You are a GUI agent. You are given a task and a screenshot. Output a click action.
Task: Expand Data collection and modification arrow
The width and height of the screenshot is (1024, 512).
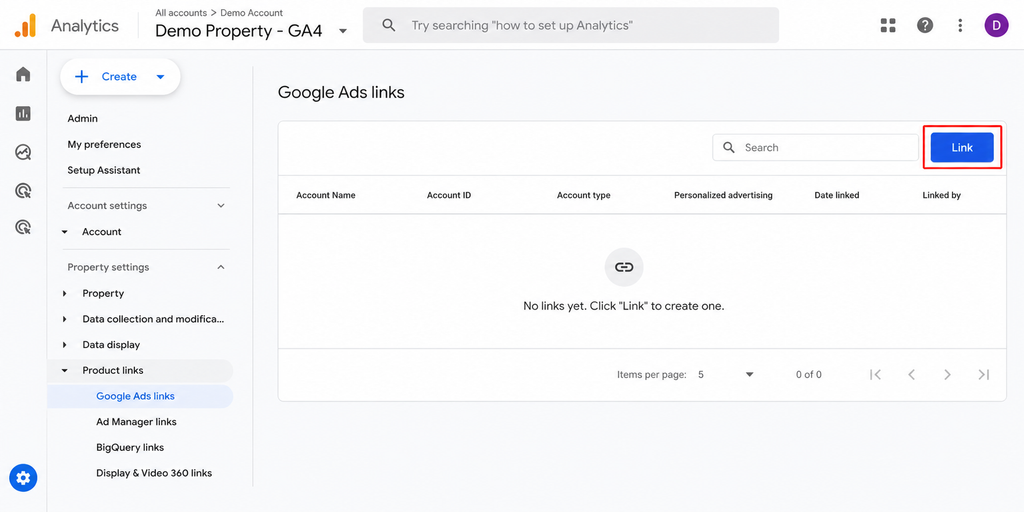point(65,319)
